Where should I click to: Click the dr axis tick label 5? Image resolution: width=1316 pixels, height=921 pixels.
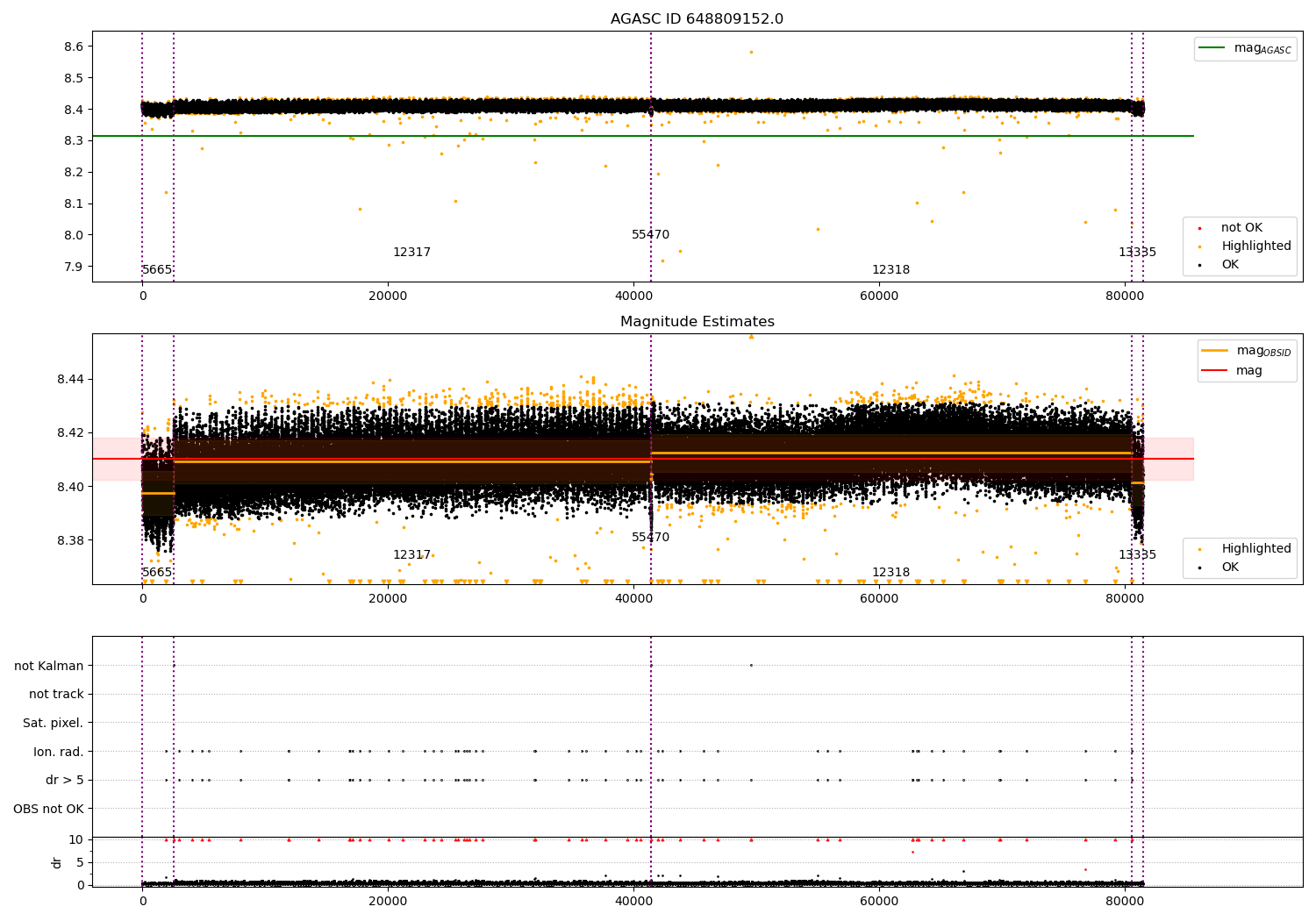tap(81, 863)
